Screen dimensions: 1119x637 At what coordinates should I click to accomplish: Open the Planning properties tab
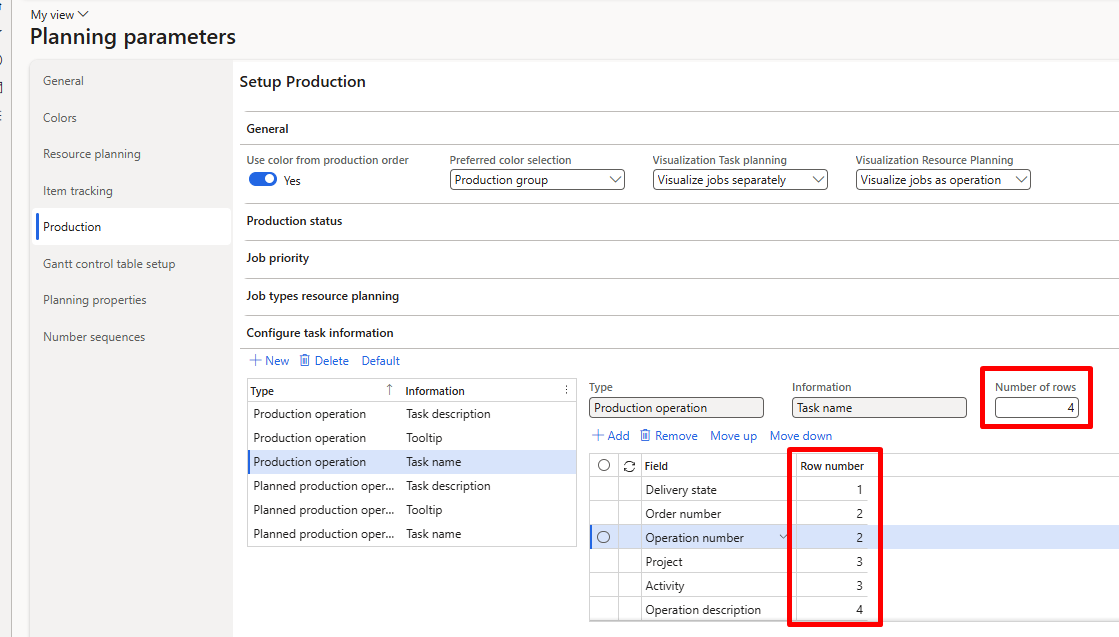click(x=133, y=300)
